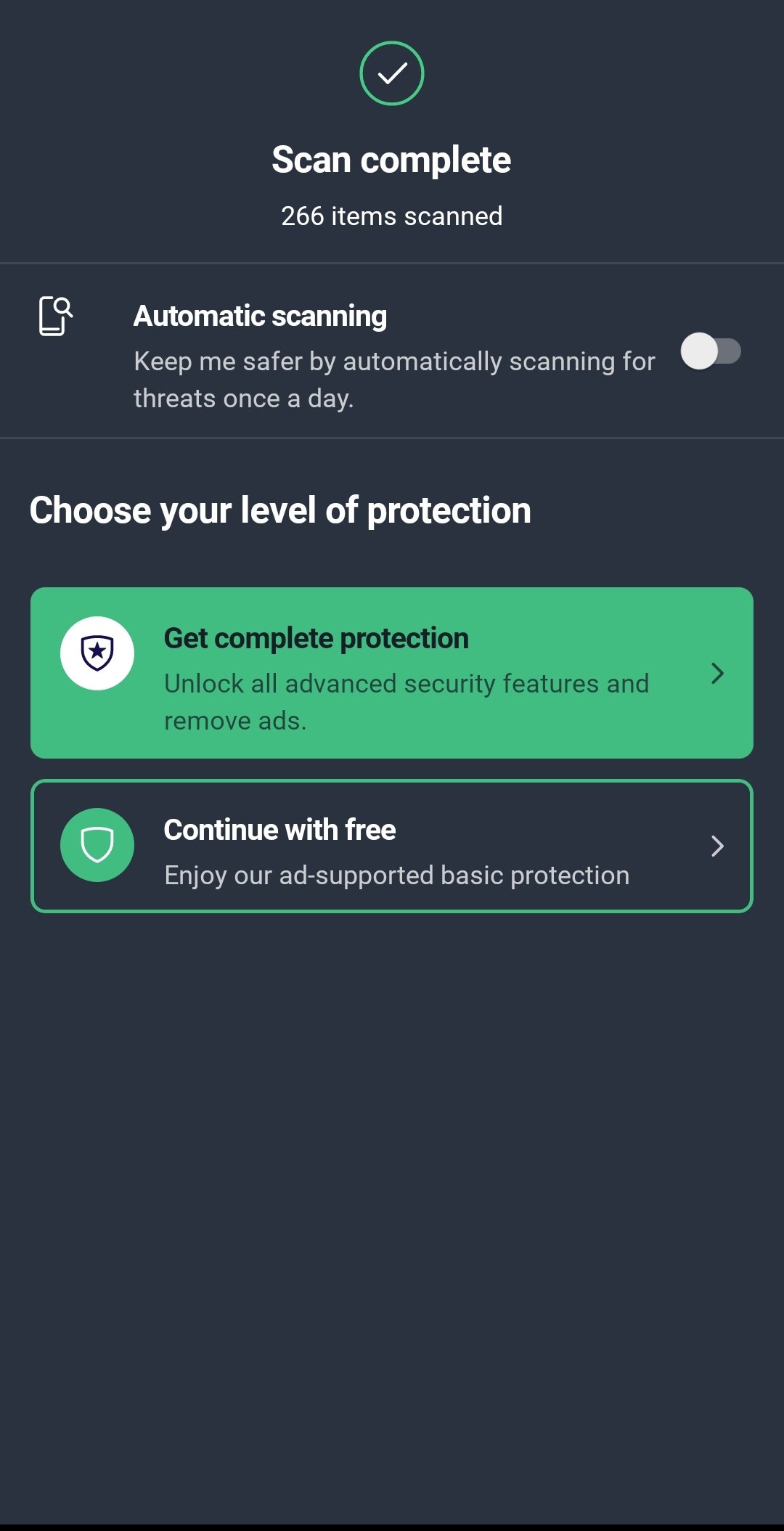
Task: Tap the green scan complete checkmark icon
Action: (x=392, y=73)
